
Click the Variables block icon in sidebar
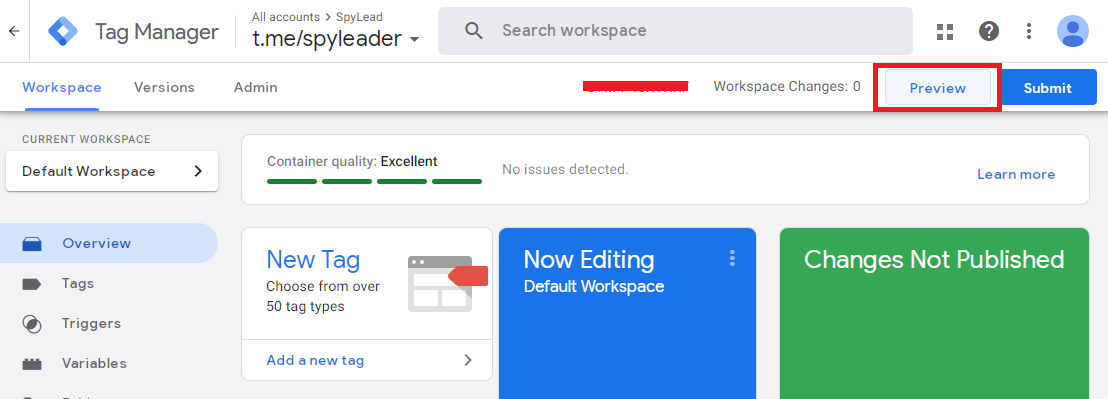33,364
